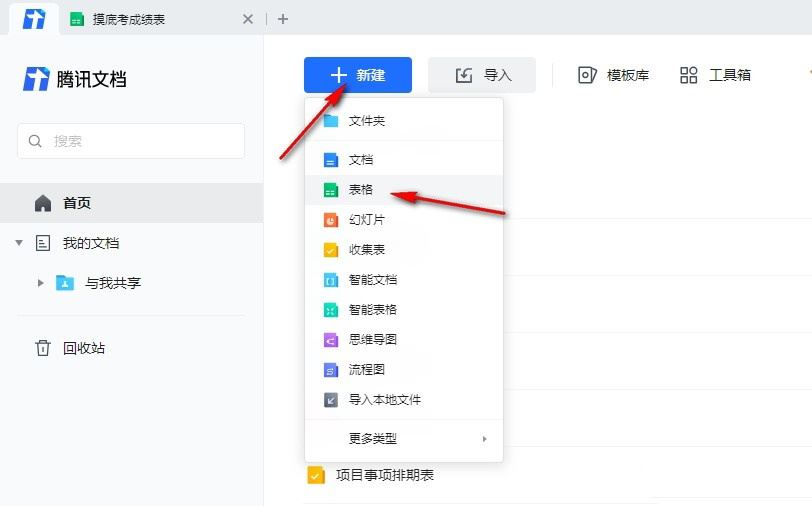Click the yellow form icon for 收集表
Screen dimensions: 812x506
(x=331, y=250)
